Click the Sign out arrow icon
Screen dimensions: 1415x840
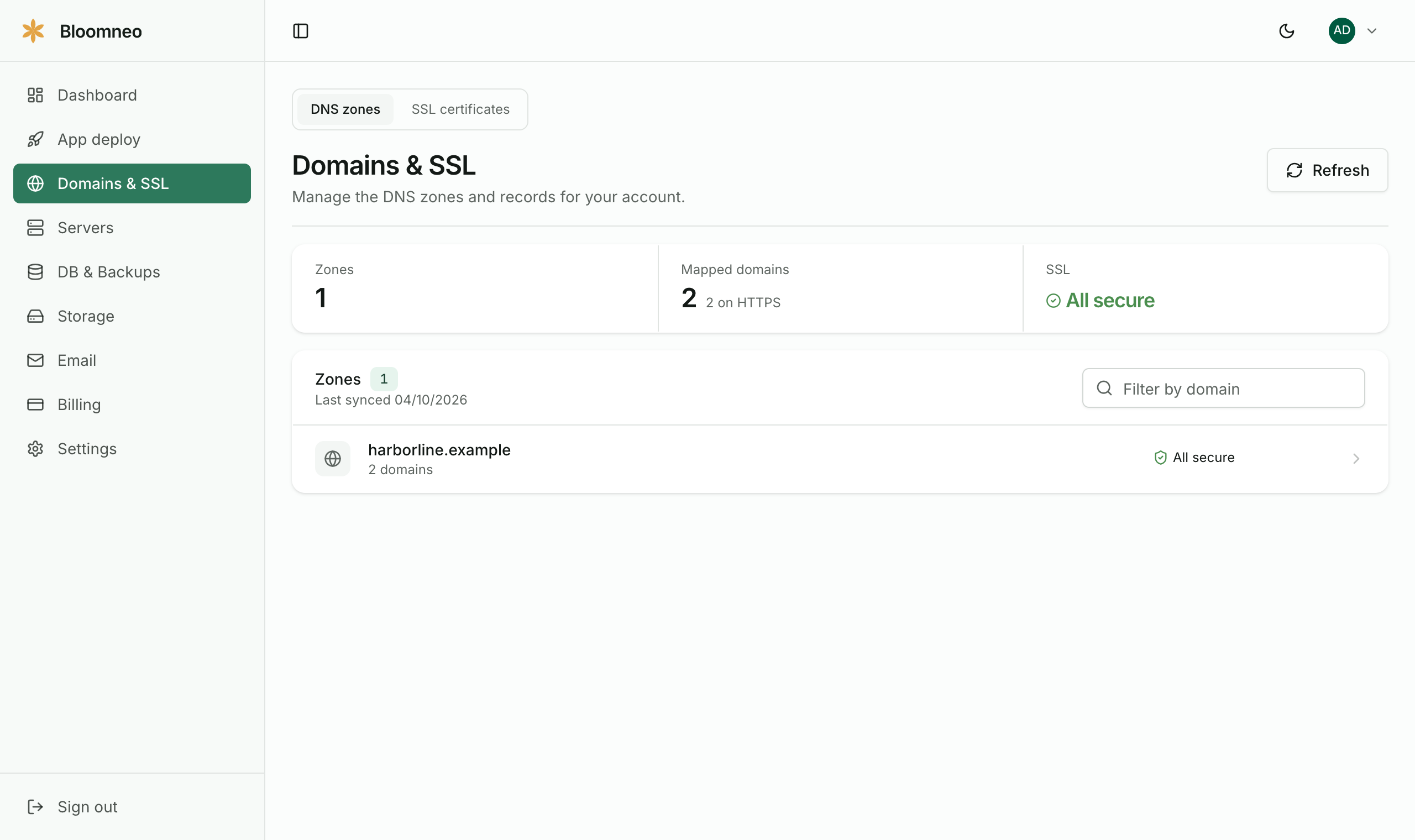tap(35, 807)
